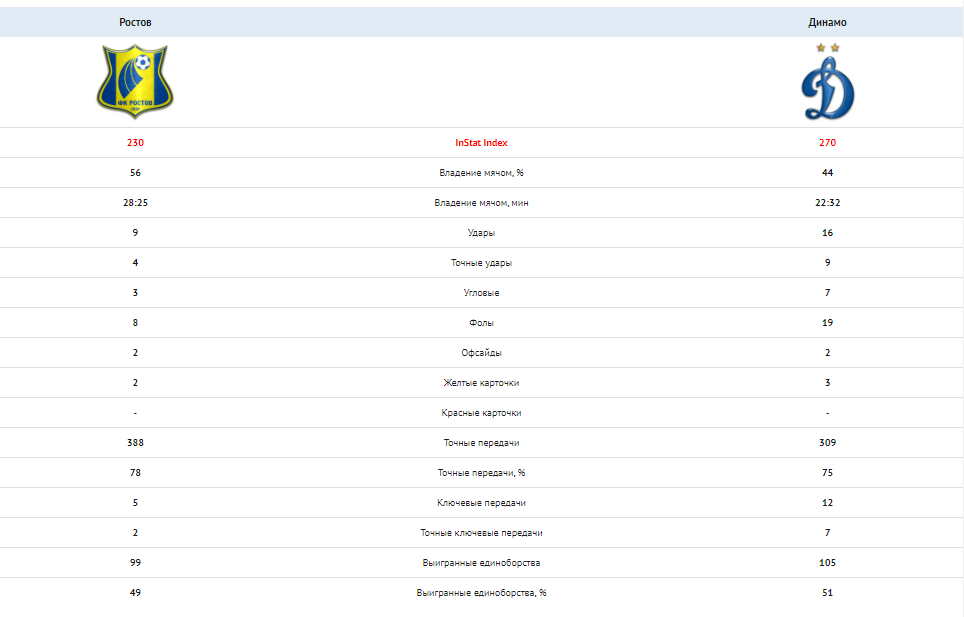The height and width of the screenshot is (617, 964).
Task: Select the Угловые row label
Action: click(x=481, y=293)
